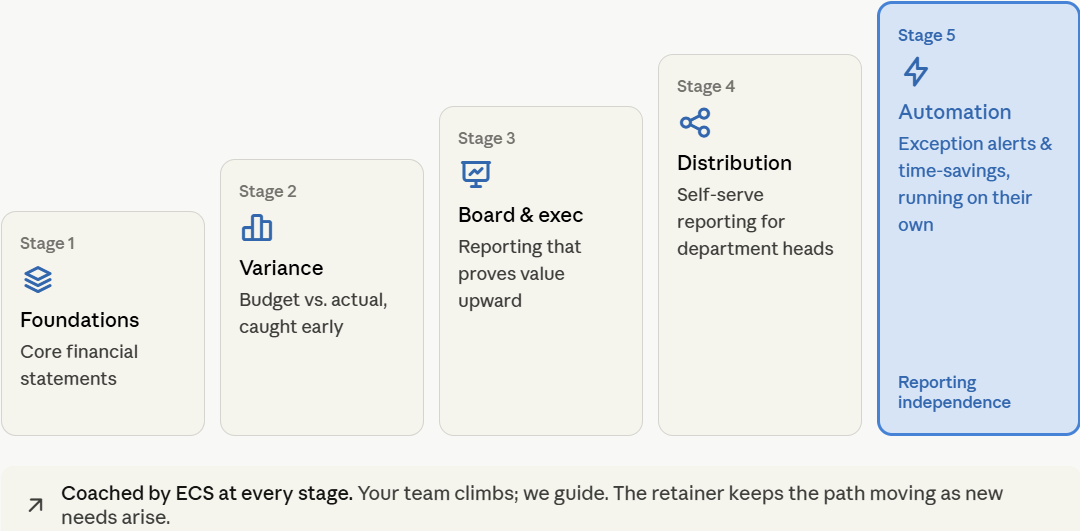Click the Reporting independence text
Image resolution: width=1080 pixels, height=531 pixels.
coord(955,392)
